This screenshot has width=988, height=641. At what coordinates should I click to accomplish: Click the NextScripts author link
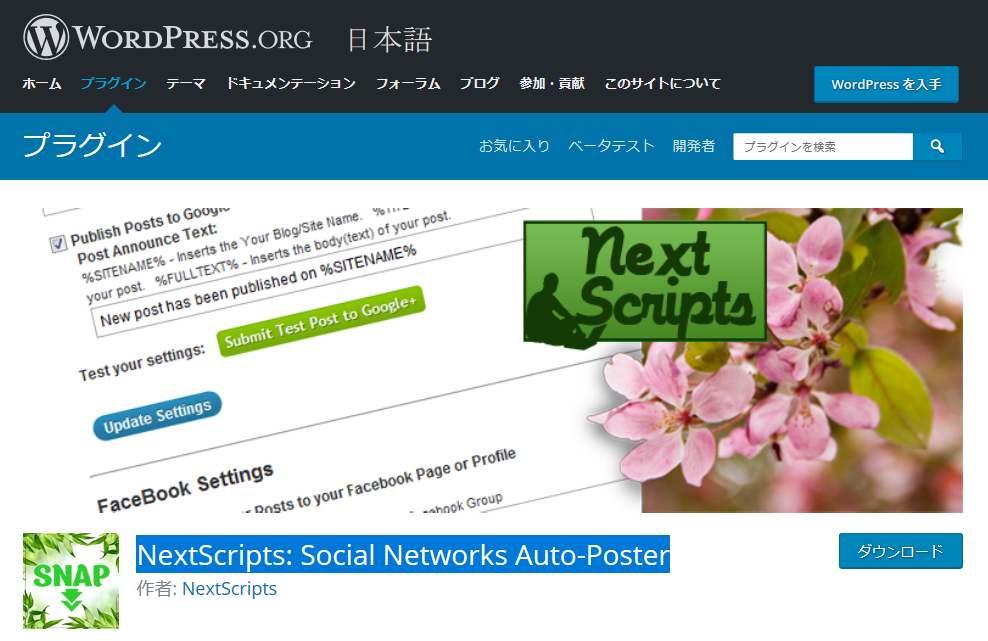click(x=229, y=589)
